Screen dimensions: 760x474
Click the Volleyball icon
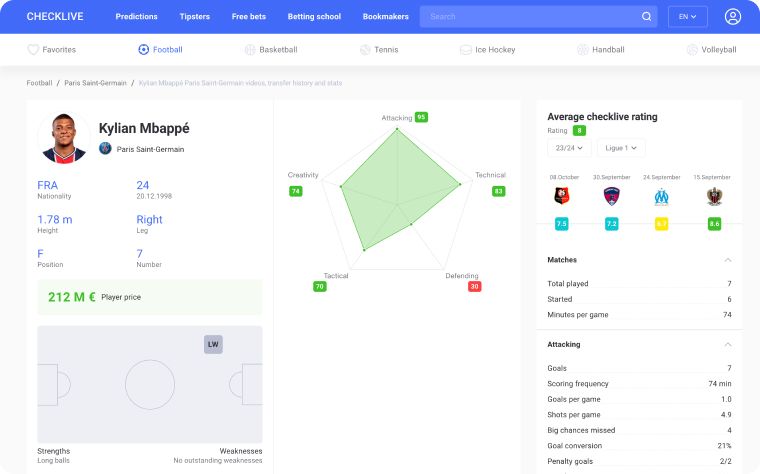(x=692, y=49)
